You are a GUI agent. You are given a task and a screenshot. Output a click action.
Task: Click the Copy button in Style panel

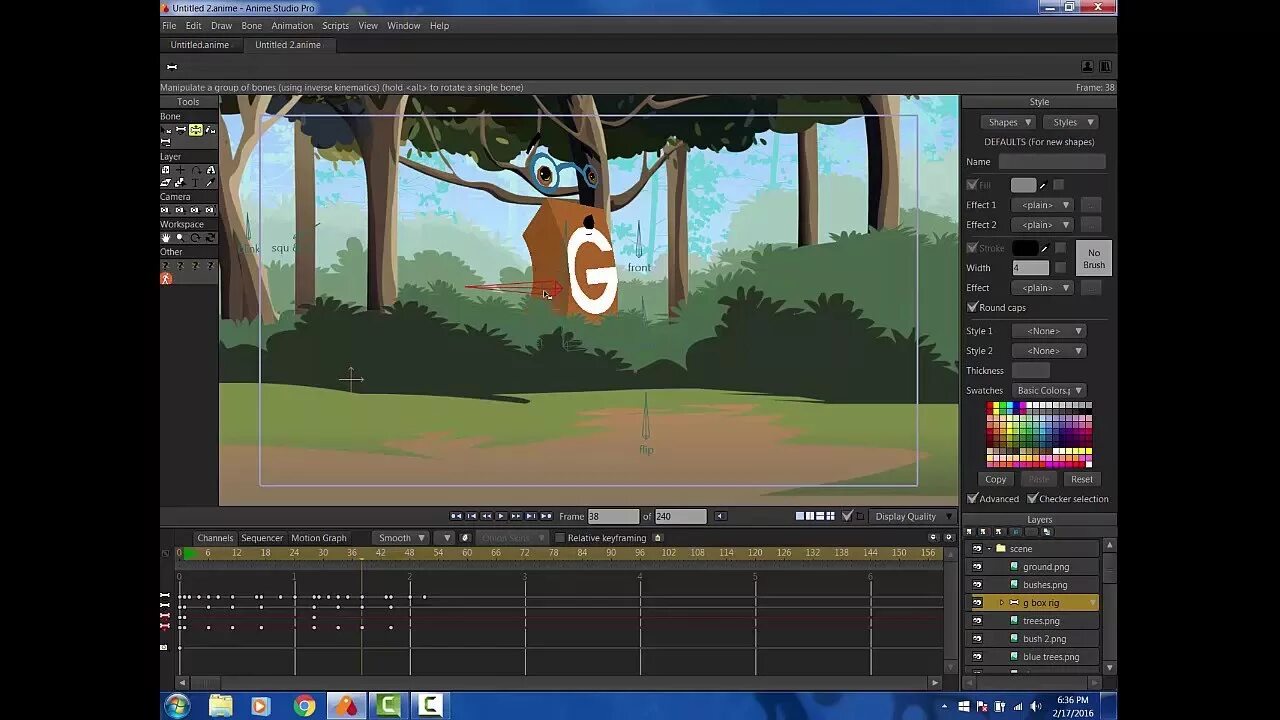tap(995, 479)
